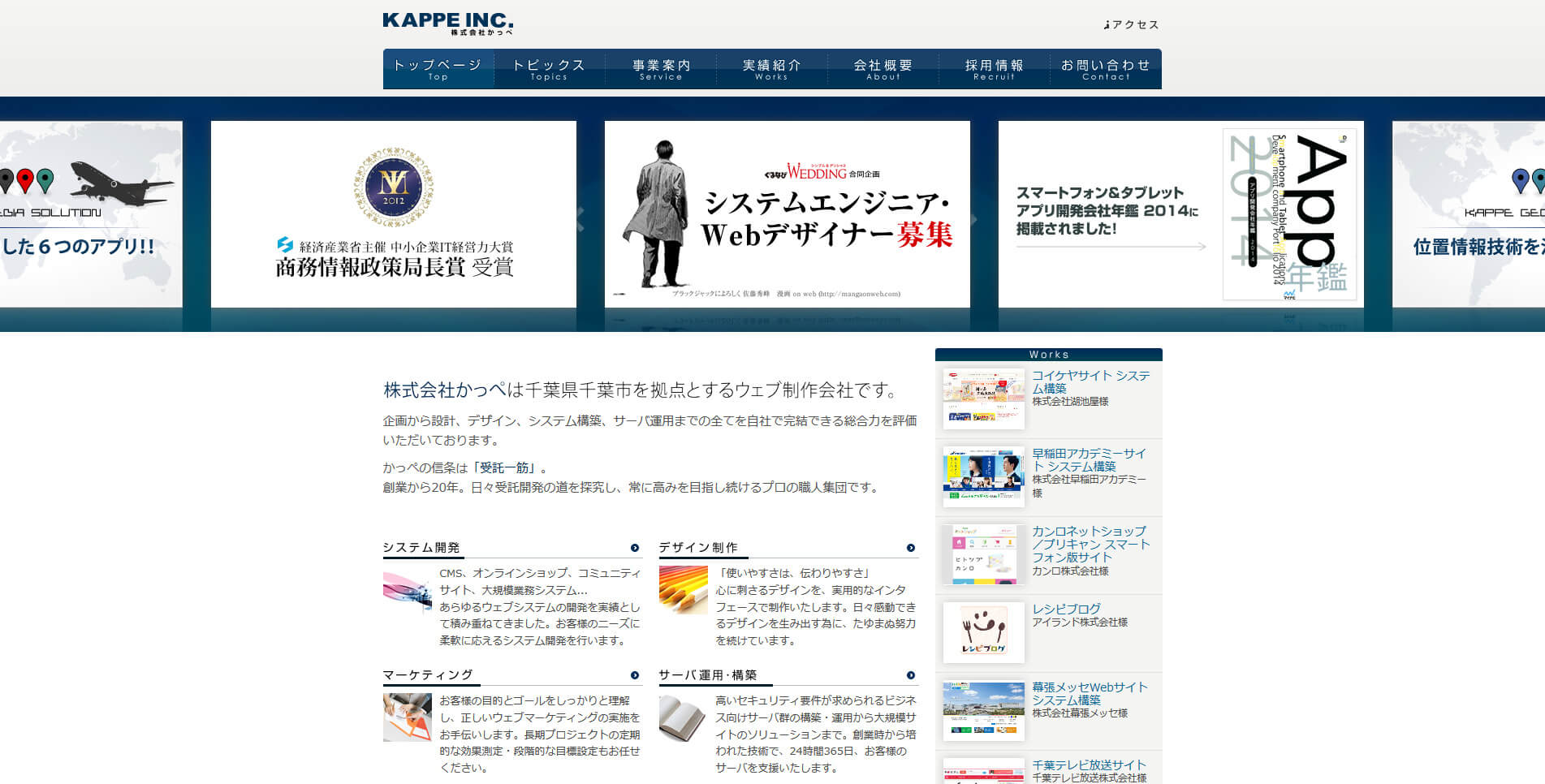Click the open book server image
The image size is (1545, 784).
[x=684, y=717]
